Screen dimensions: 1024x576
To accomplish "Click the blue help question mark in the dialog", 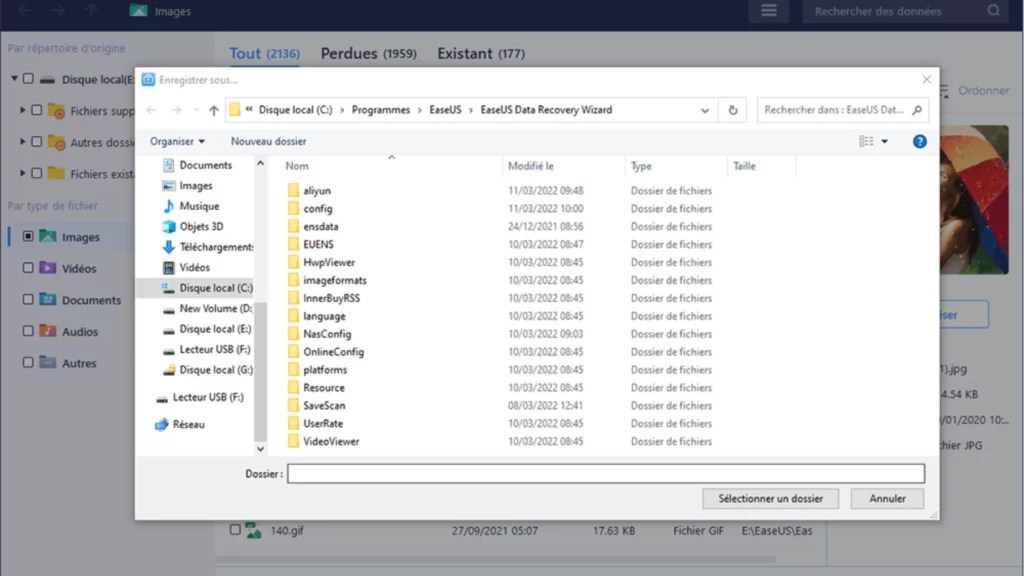I will pos(919,141).
